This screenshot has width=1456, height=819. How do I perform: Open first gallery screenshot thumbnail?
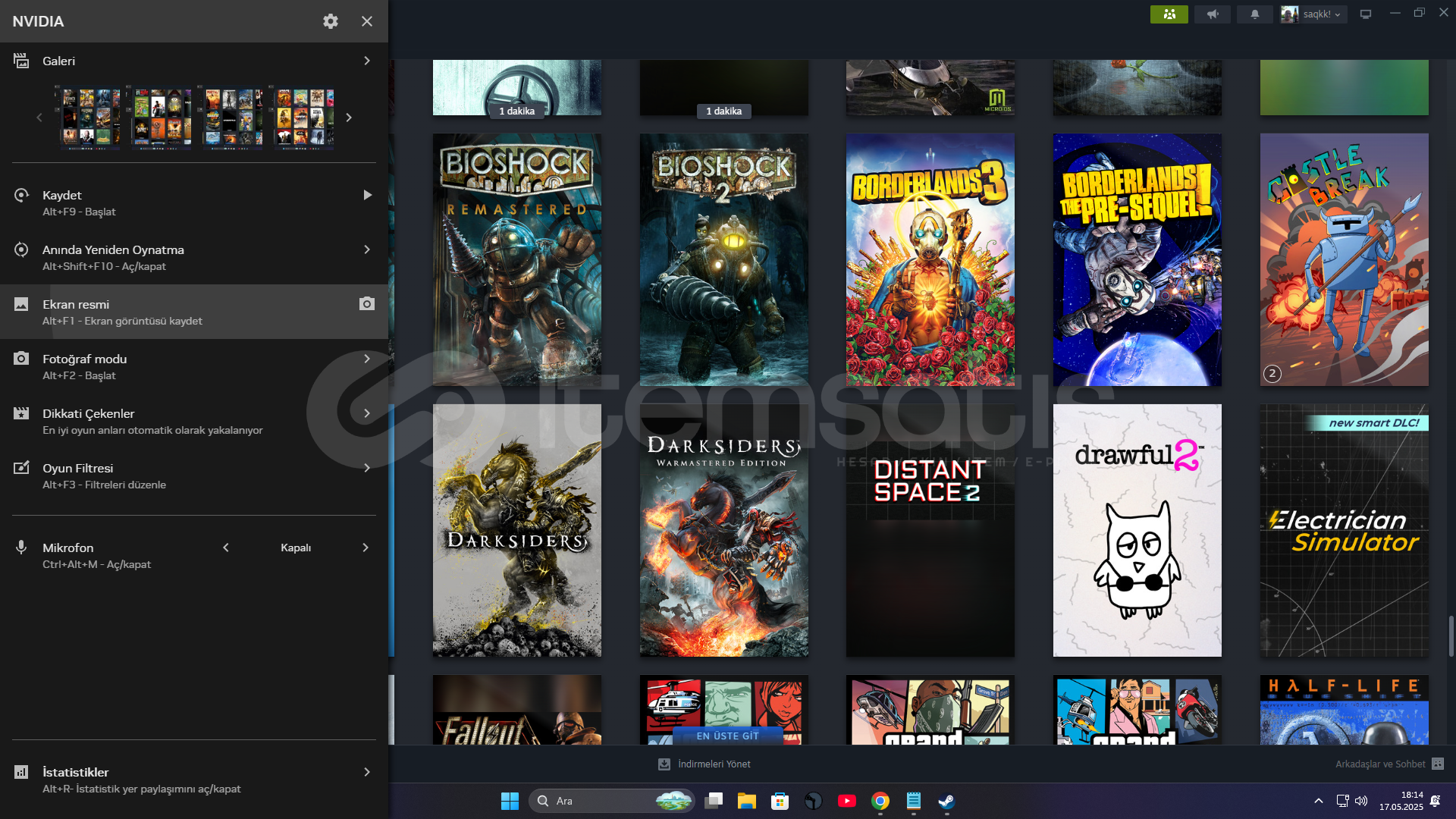(x=90, y=118)
